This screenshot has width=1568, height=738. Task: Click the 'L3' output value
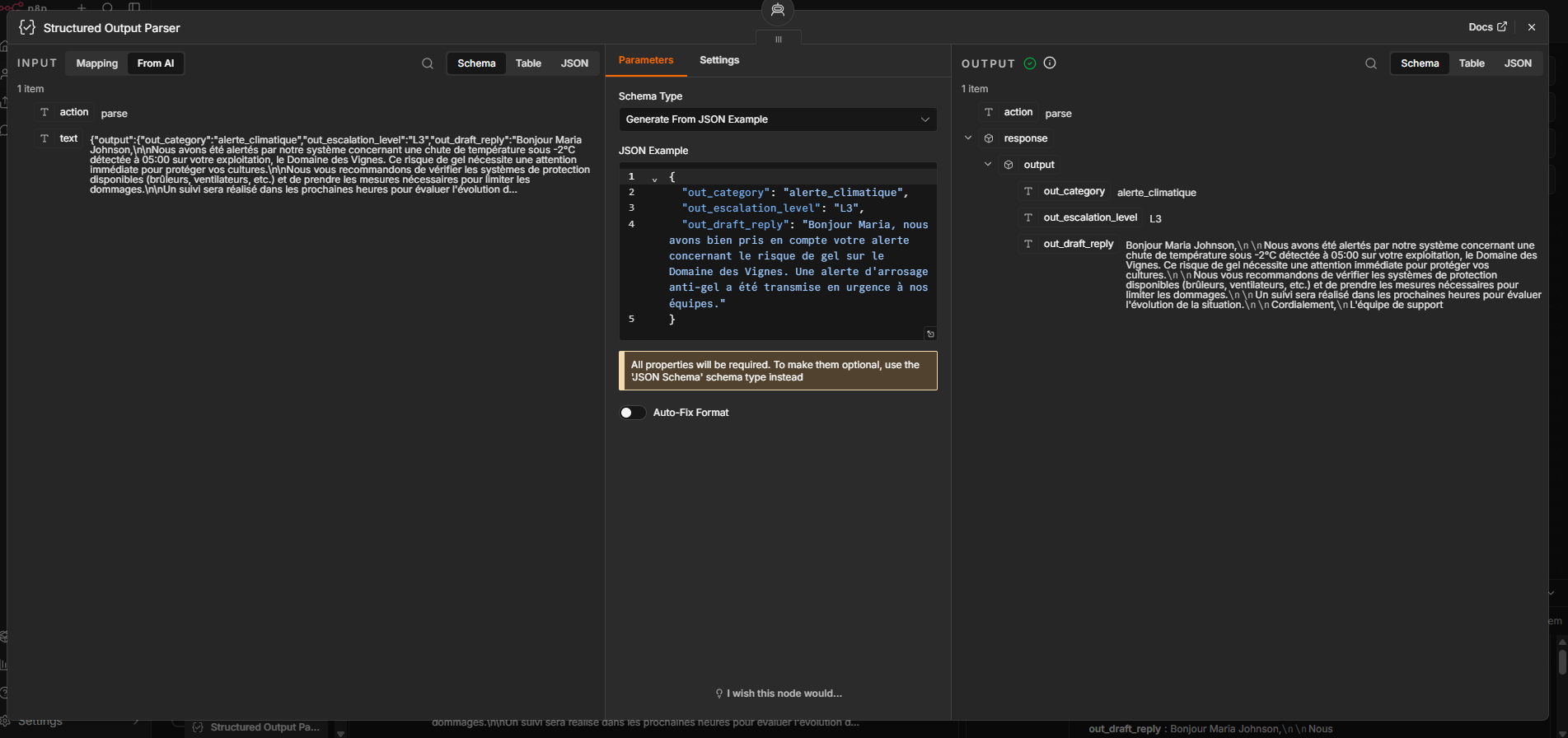click(x=1155, y=219)
